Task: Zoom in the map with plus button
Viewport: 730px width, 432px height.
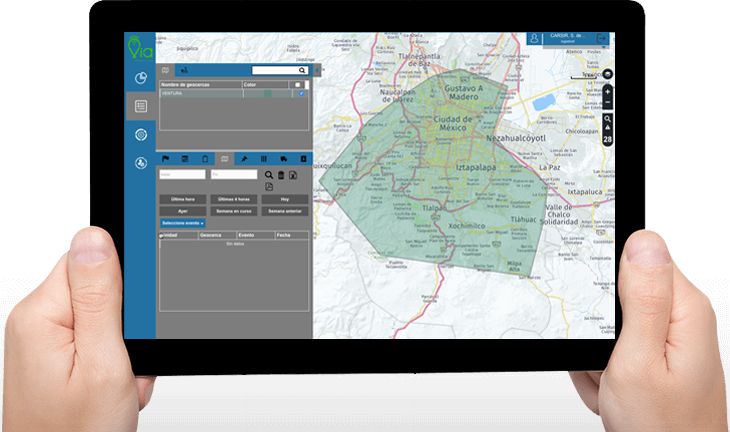Action: (608, 91)
